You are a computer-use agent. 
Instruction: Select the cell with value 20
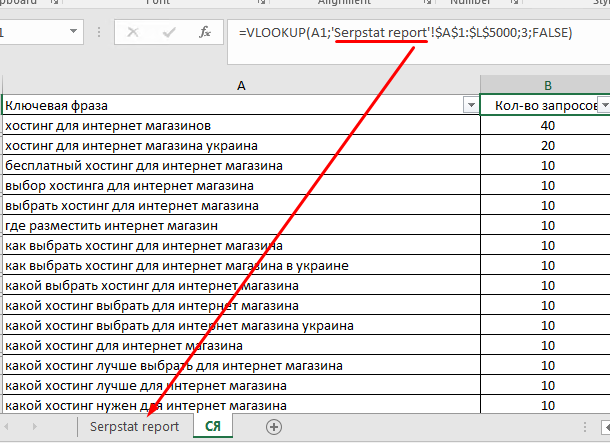click(x=547, y=145)
